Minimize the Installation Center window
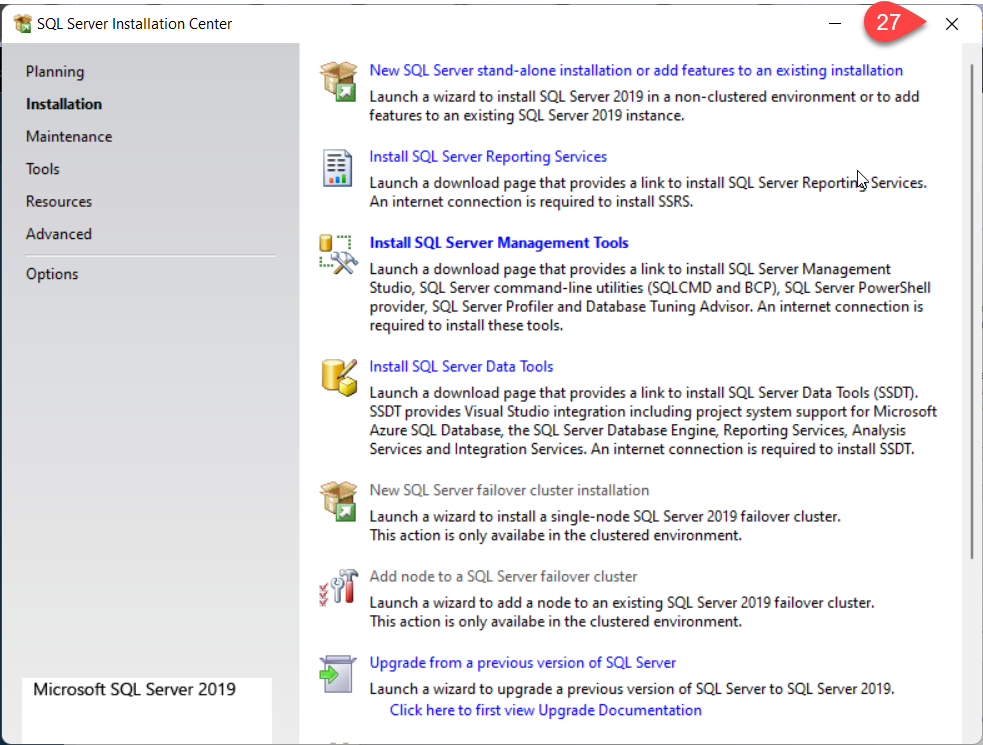Viewport: 983px width, 745px height. click(x=834, y=24)
